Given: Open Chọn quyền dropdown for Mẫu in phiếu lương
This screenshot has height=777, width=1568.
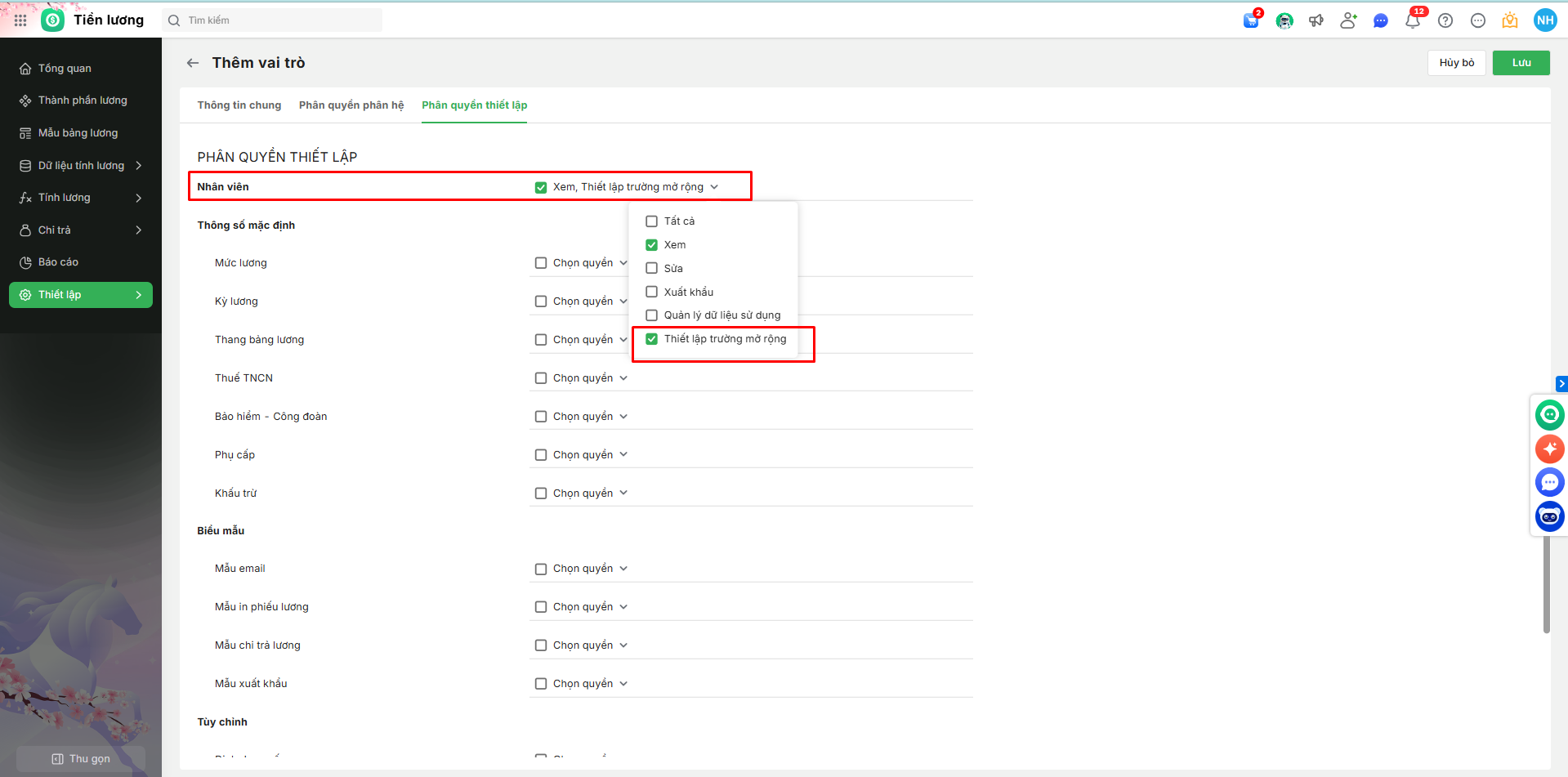Looking at the screenshot, I should pyautogui.click(x=590, y=607).
